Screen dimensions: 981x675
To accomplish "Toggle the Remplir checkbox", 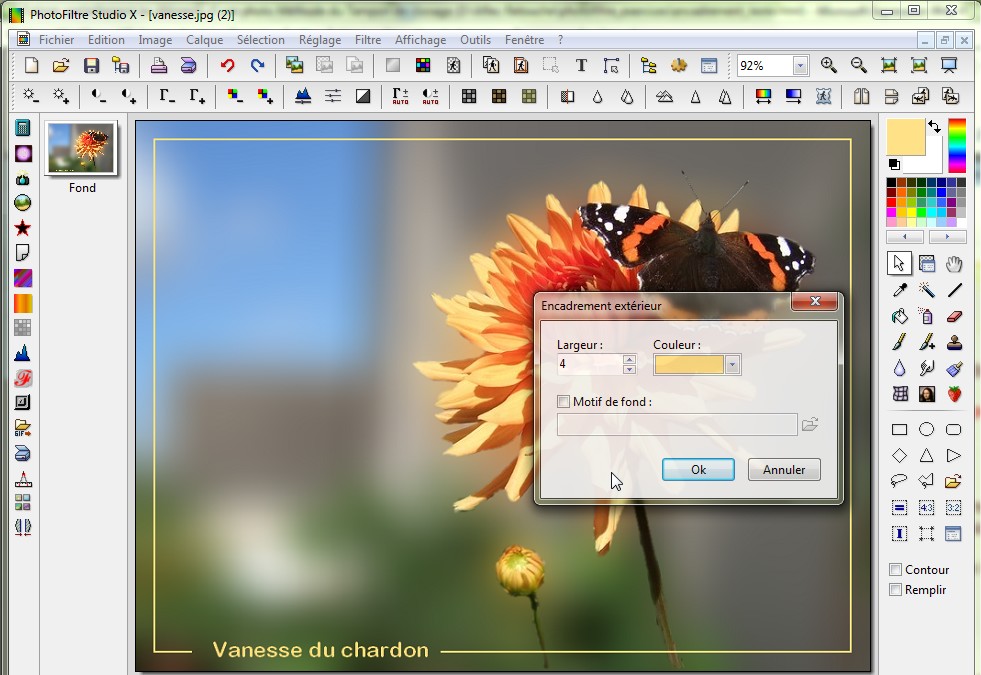I will coord(896,590).
